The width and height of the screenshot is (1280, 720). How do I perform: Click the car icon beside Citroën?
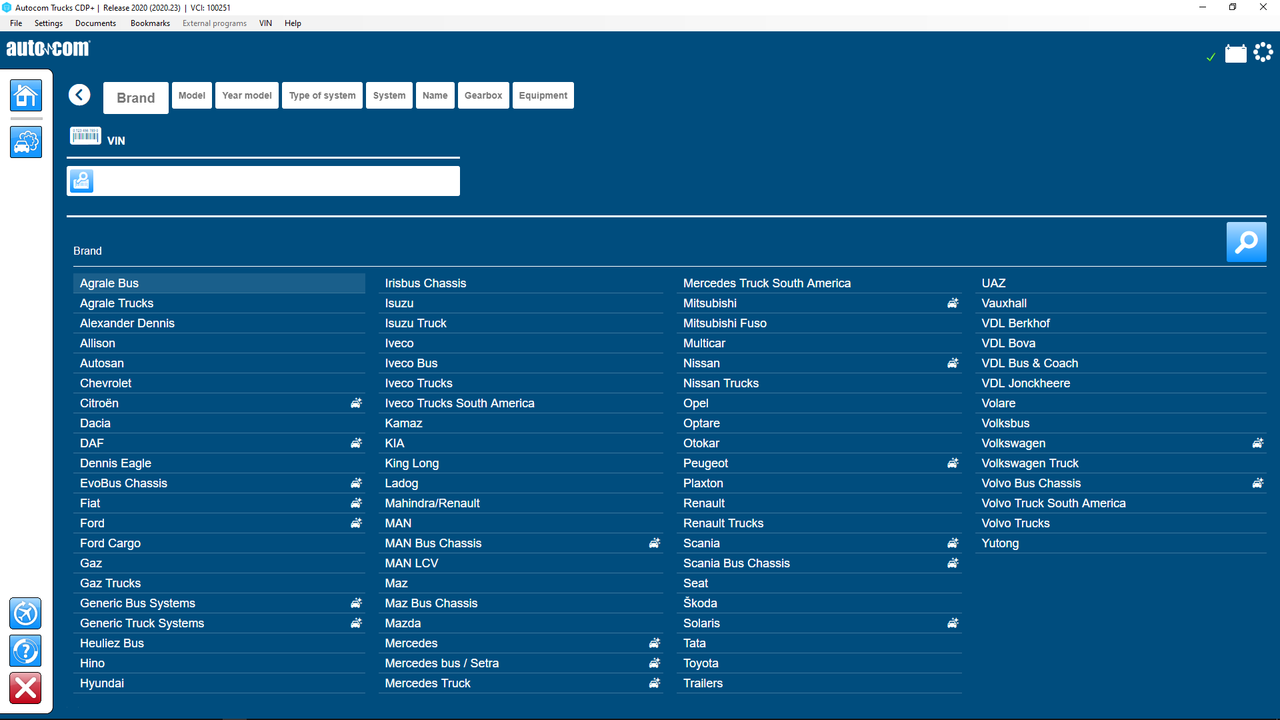click(x=356, y=403)
